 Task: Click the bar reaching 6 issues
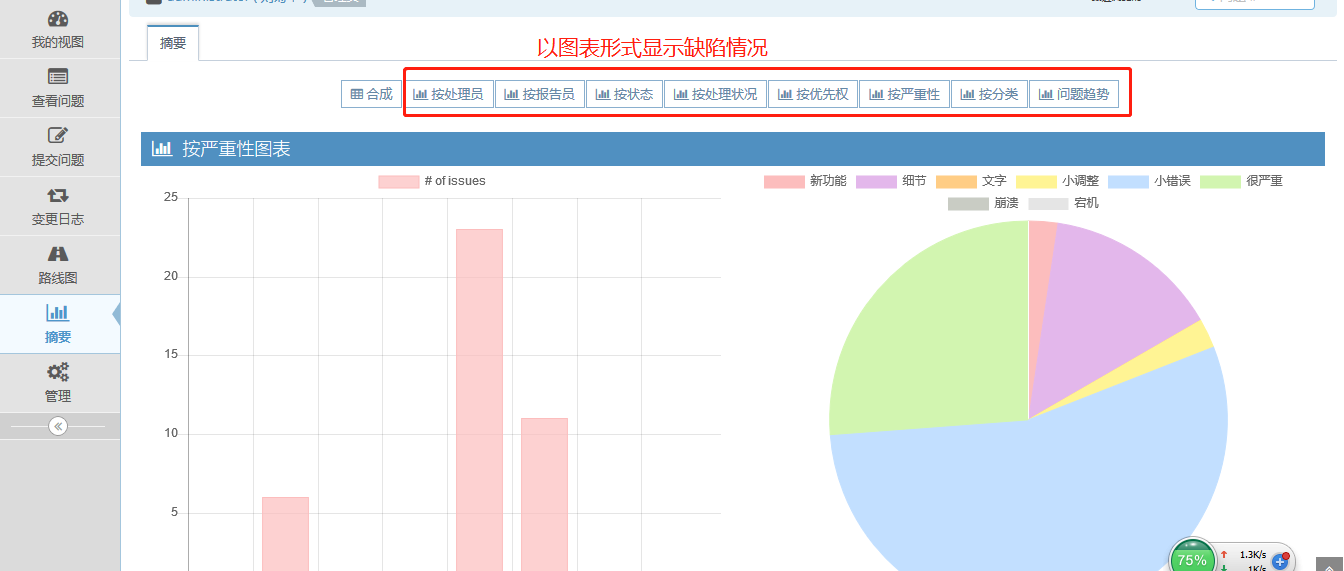[285, 534]
